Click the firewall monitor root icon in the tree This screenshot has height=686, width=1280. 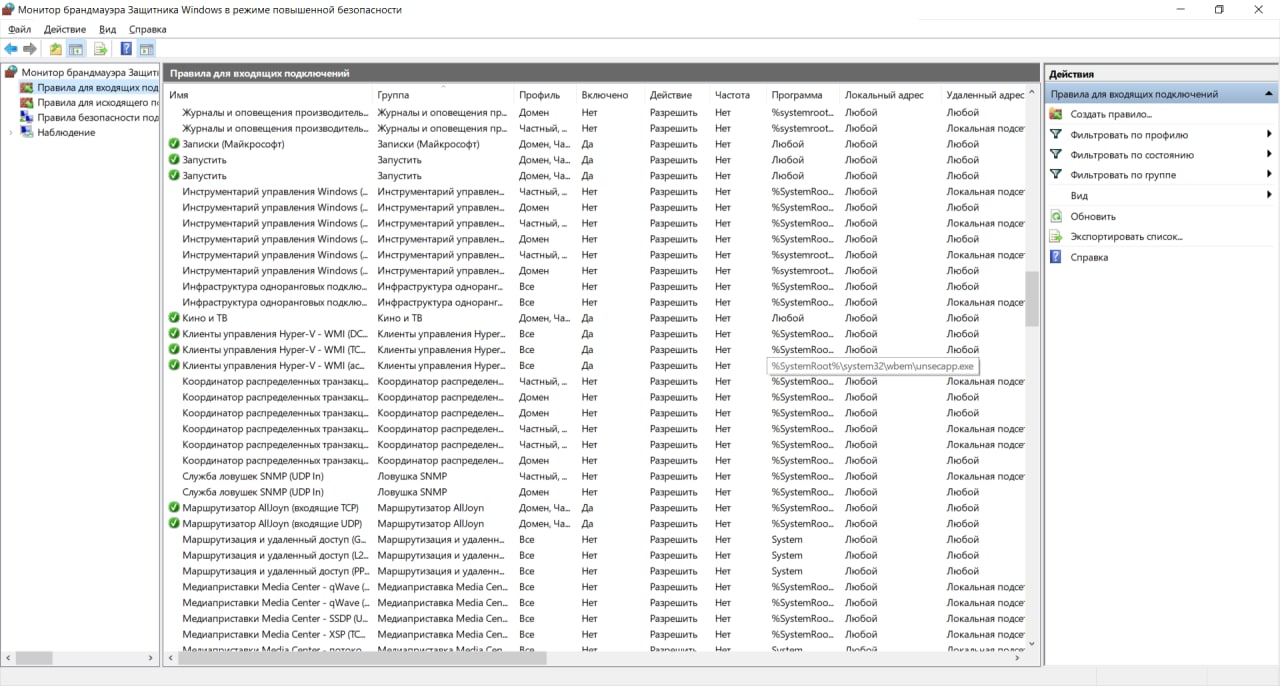tap(12, 72)
